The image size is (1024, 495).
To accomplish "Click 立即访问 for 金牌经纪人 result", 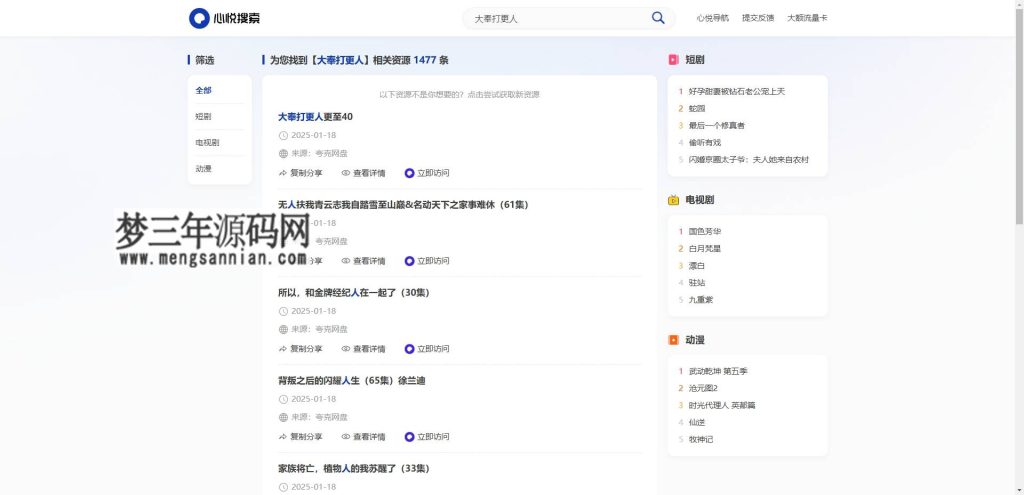I will coord(433,349).
